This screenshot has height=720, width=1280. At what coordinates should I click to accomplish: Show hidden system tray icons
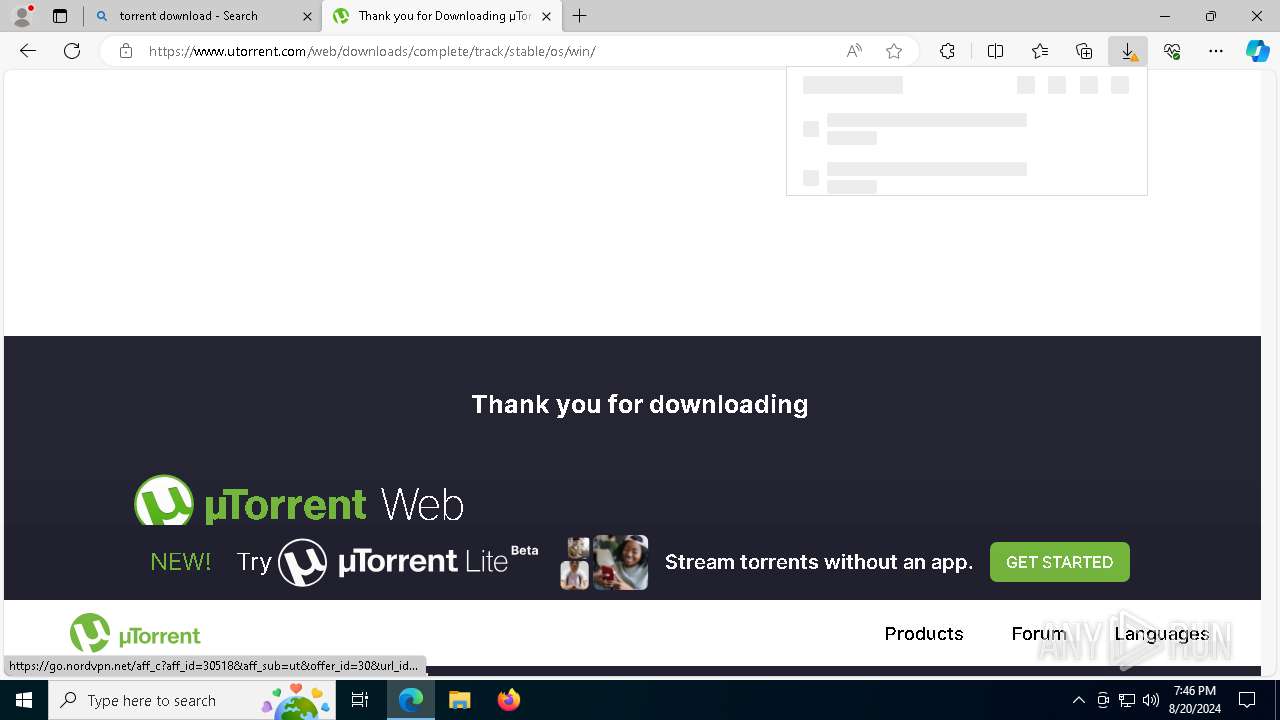tap(1078, 700)
